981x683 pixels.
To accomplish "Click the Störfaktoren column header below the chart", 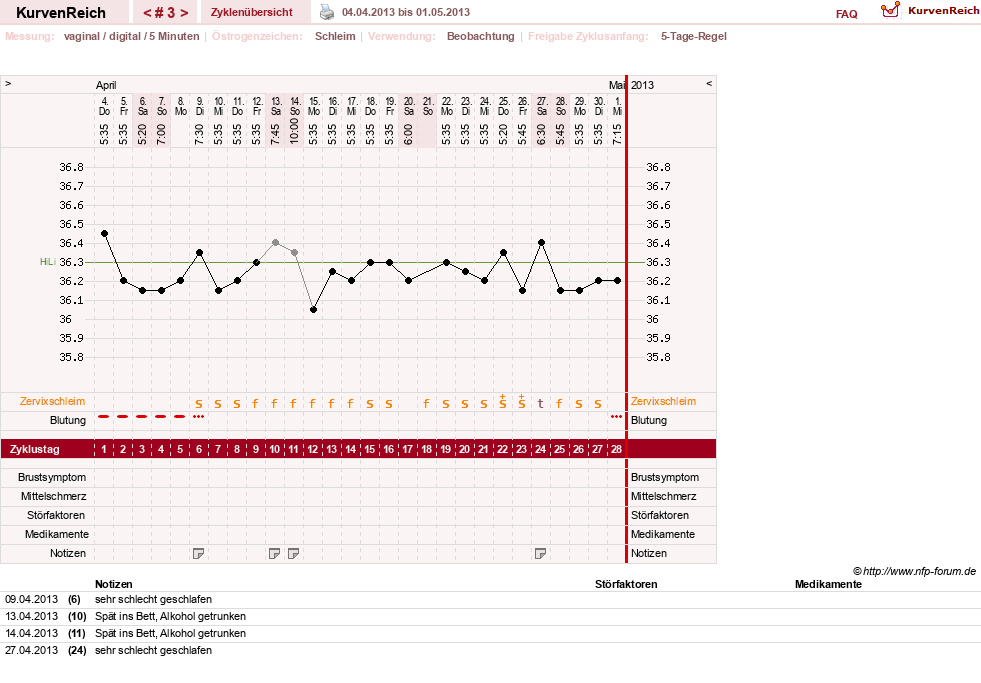I will (x=626, y=584).
